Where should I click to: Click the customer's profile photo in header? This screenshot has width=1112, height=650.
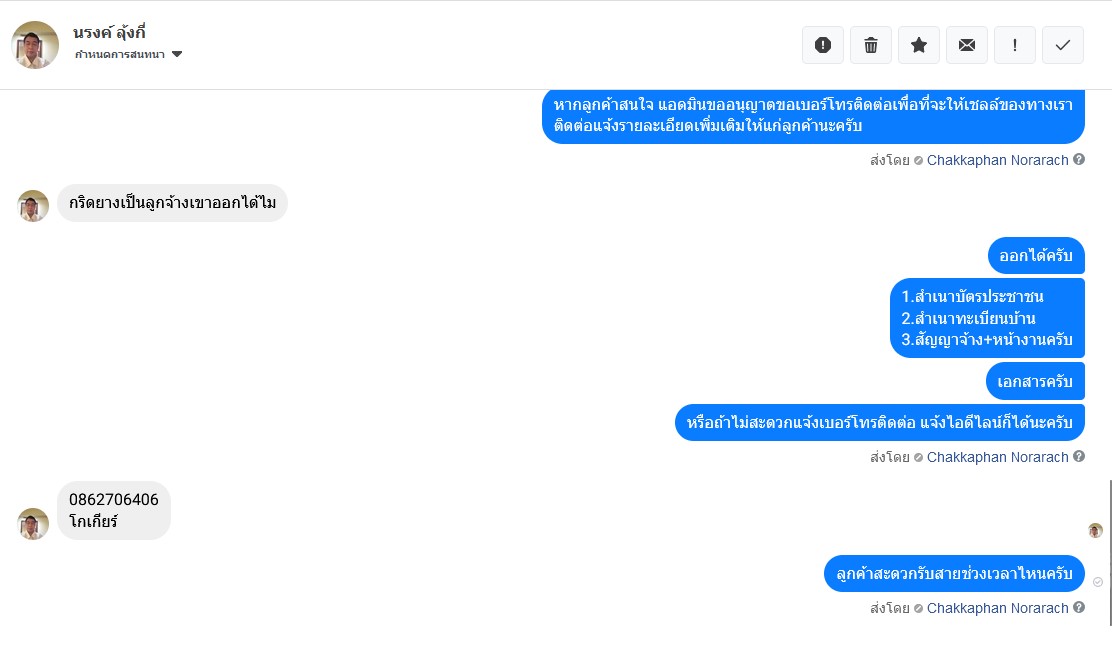(x=35, y=45)
